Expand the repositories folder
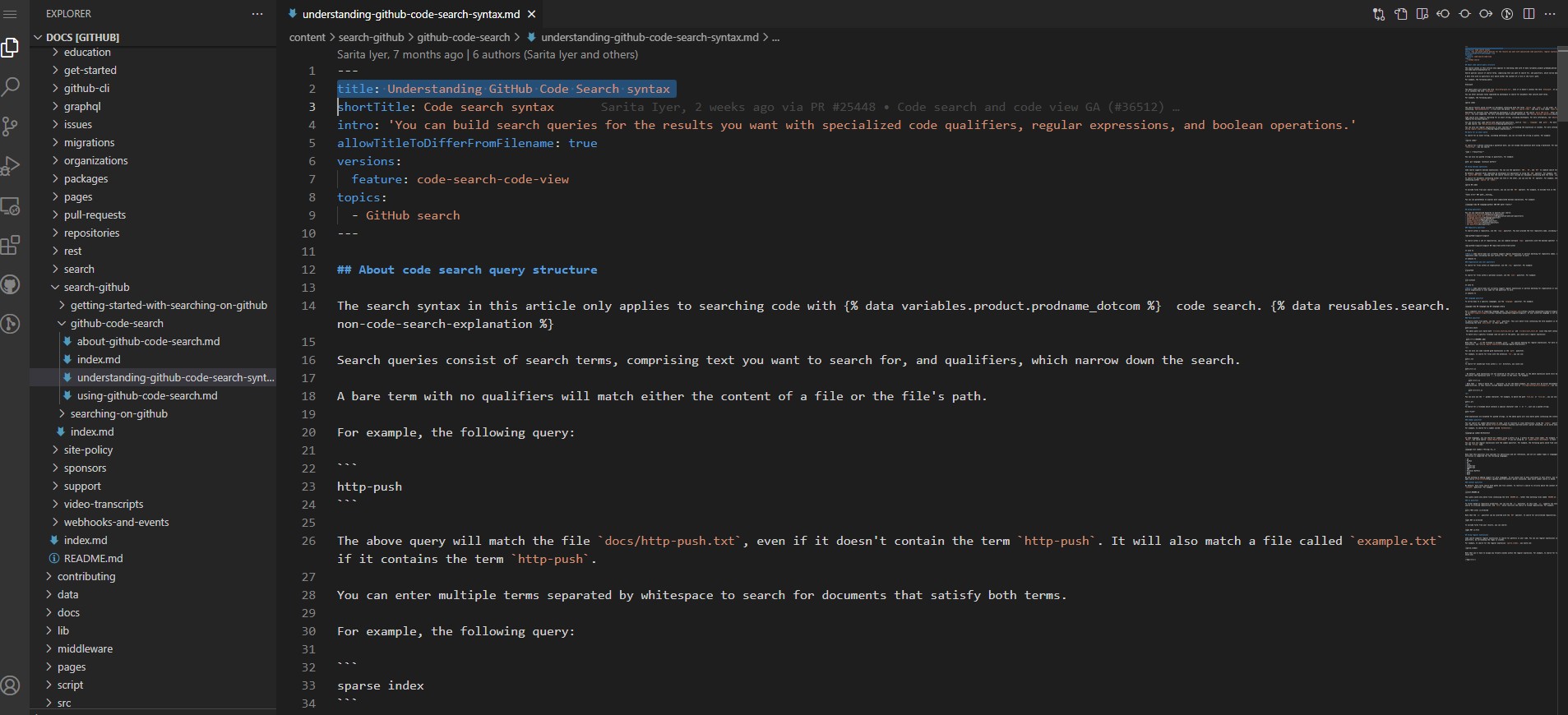The height and width of the screenshot is (715, 1568). (x=91, y=233)
